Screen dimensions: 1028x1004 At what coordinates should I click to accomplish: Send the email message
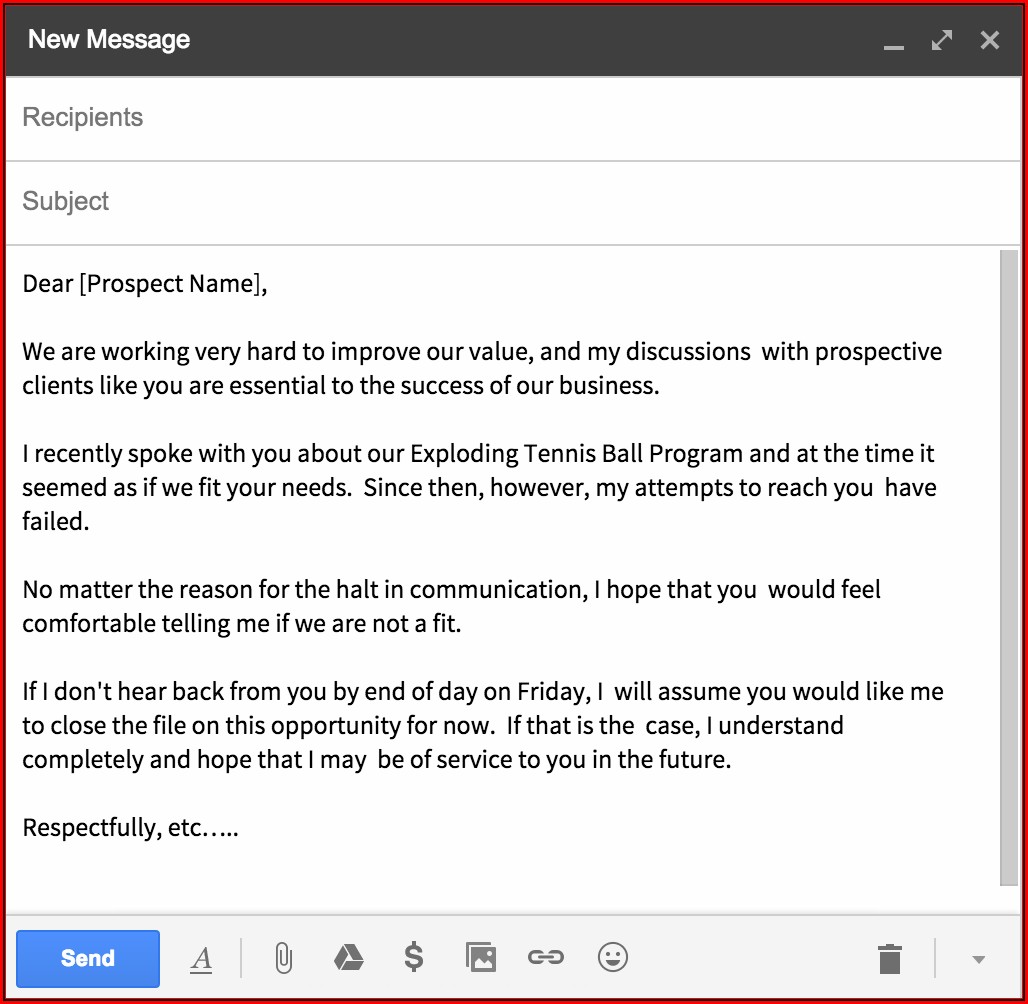point(88,958)
